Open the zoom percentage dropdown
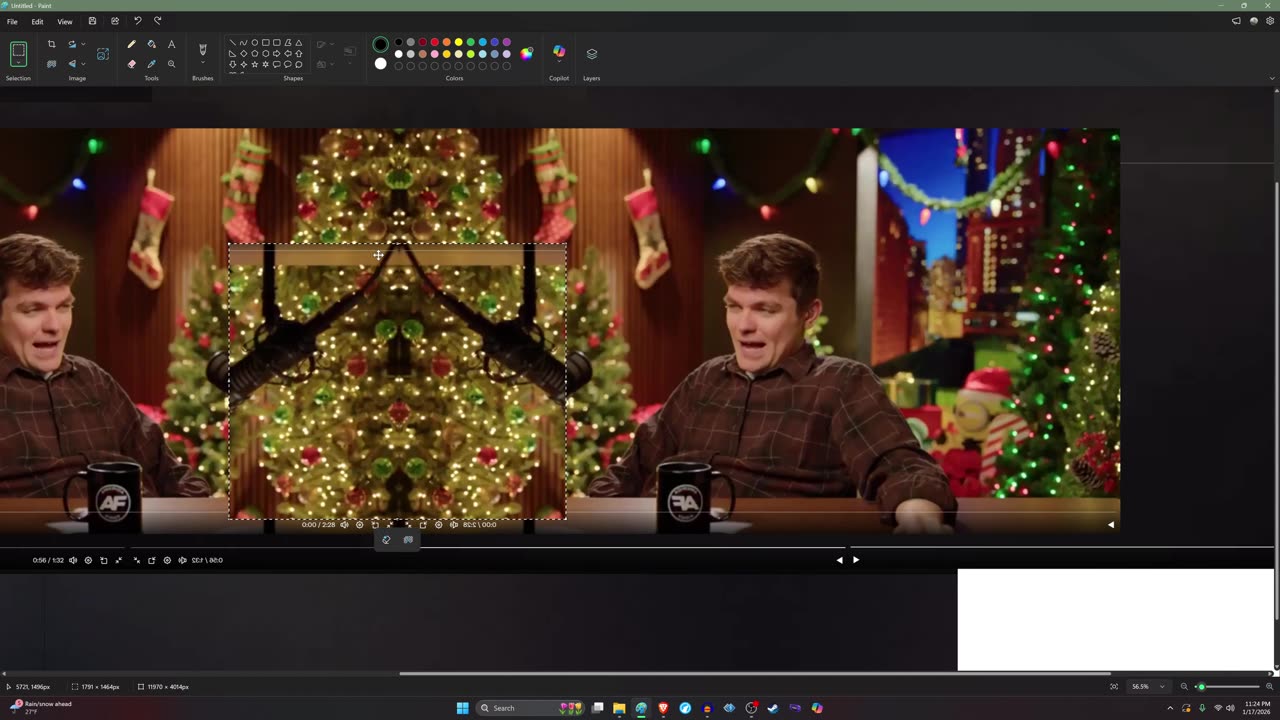Image resolution: width=1280 pixels, height=720 pixels. pos(1162,687)
